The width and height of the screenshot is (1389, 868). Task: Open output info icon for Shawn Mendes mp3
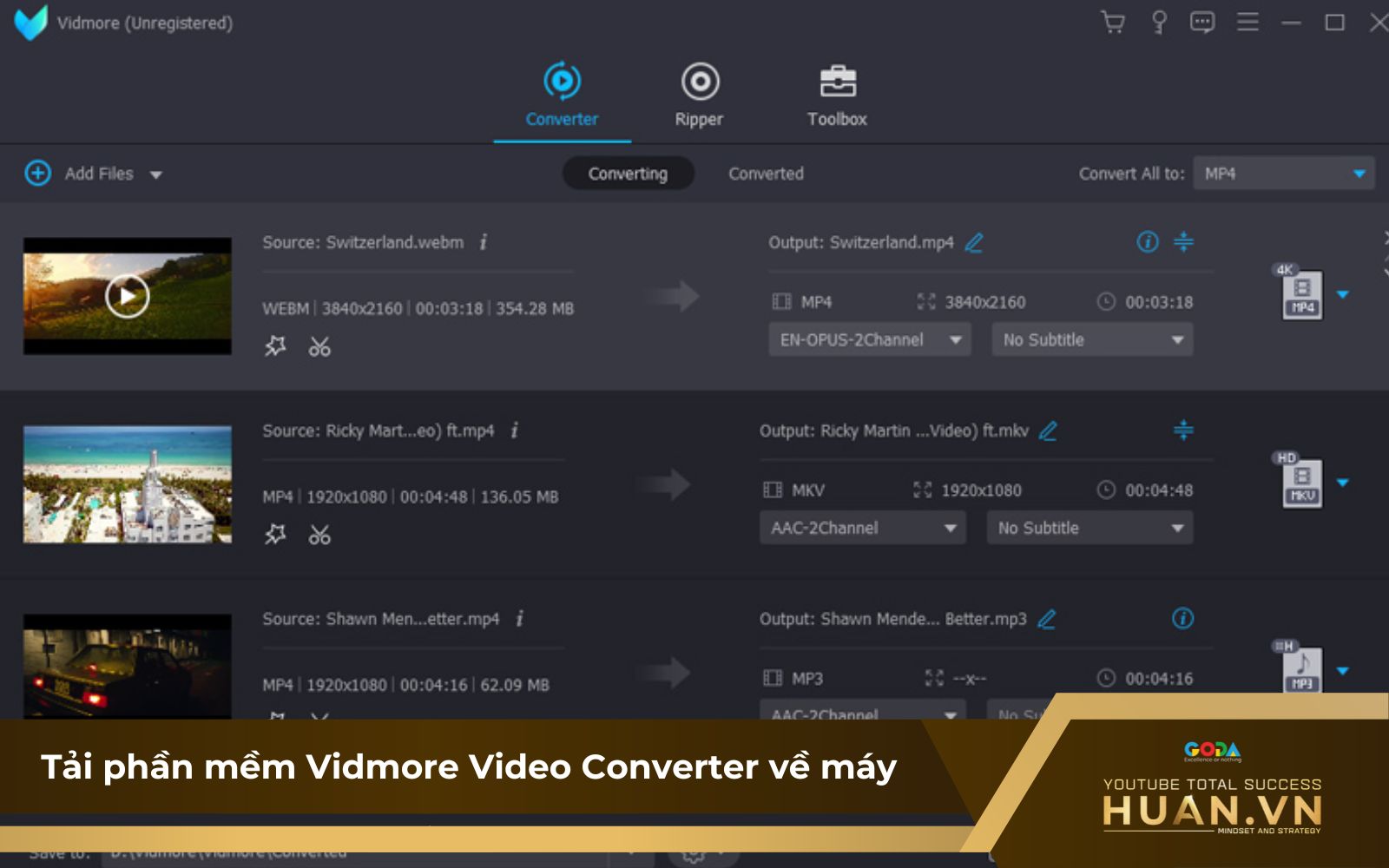[1183, 618]
